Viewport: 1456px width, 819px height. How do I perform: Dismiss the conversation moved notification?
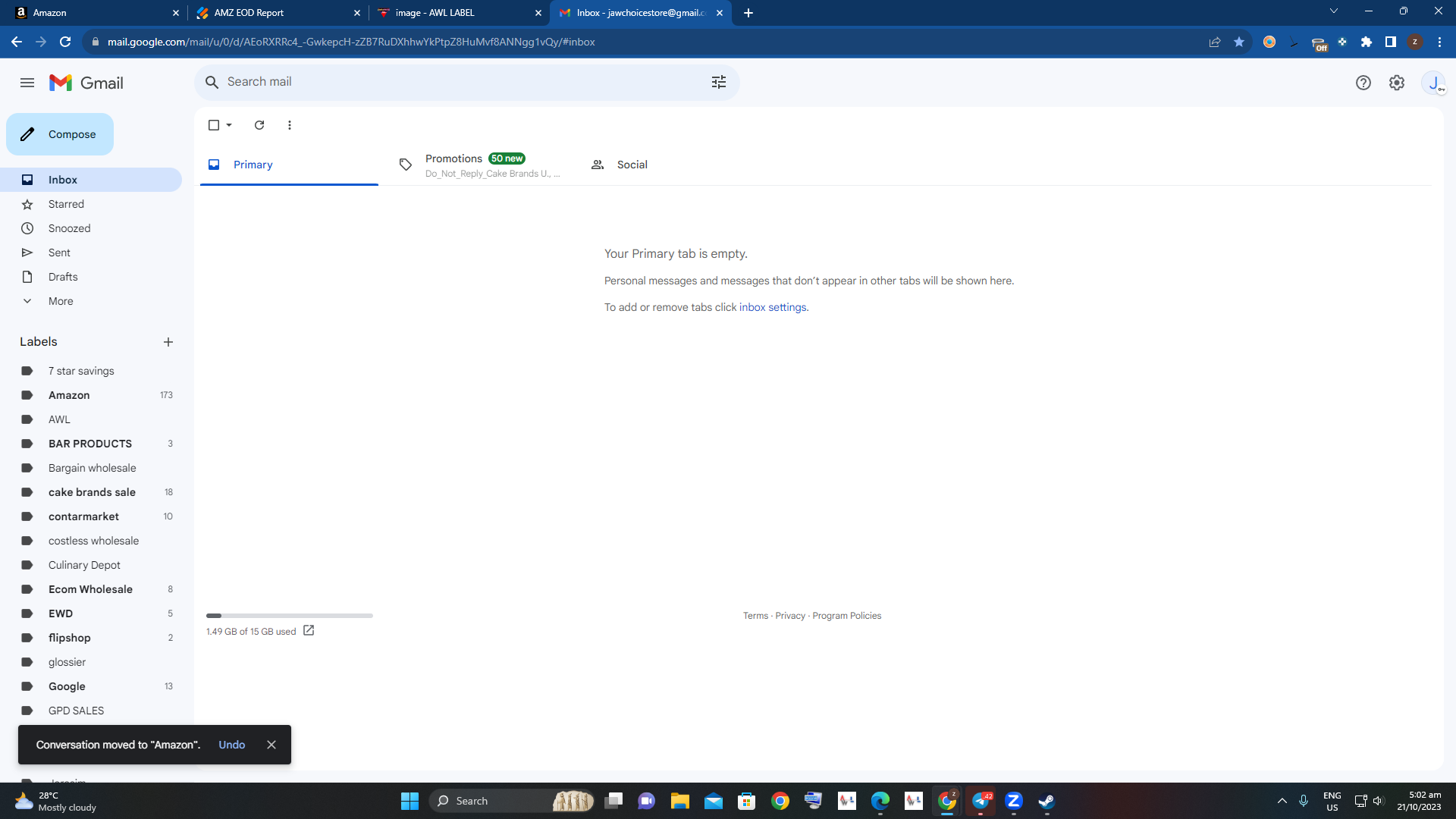pyautogui.click(x=271, y=745)
